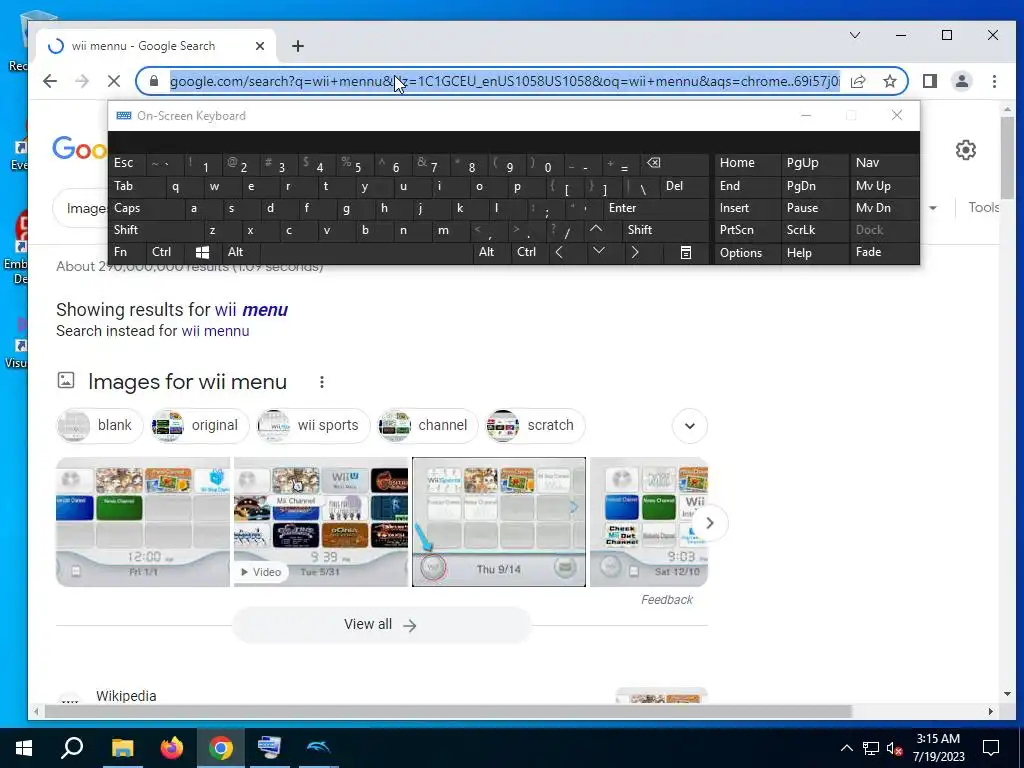Expand more image filter chips chevron

click(690, 426)
